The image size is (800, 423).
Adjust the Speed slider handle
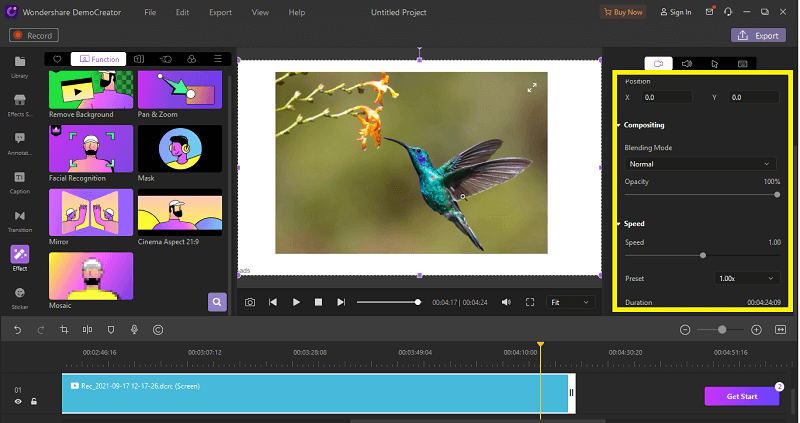[x=703, y=255]
